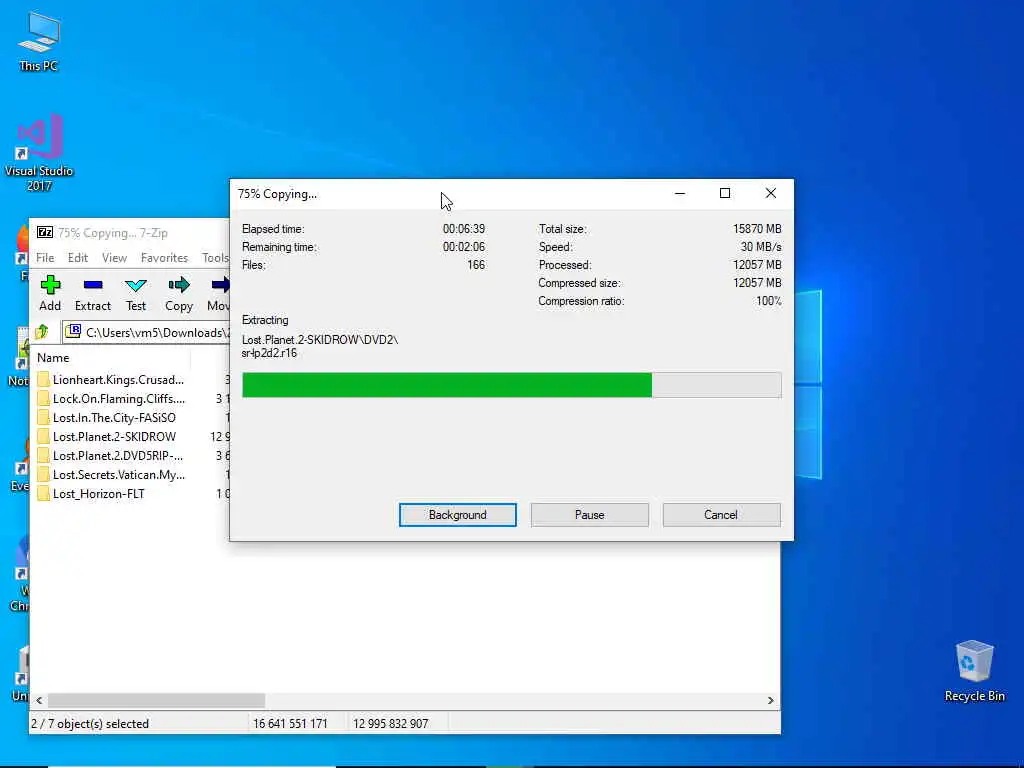
Task: Select the Lock.On.Flaming.Cliffs.... folder name
Action: tap(119, 398)
